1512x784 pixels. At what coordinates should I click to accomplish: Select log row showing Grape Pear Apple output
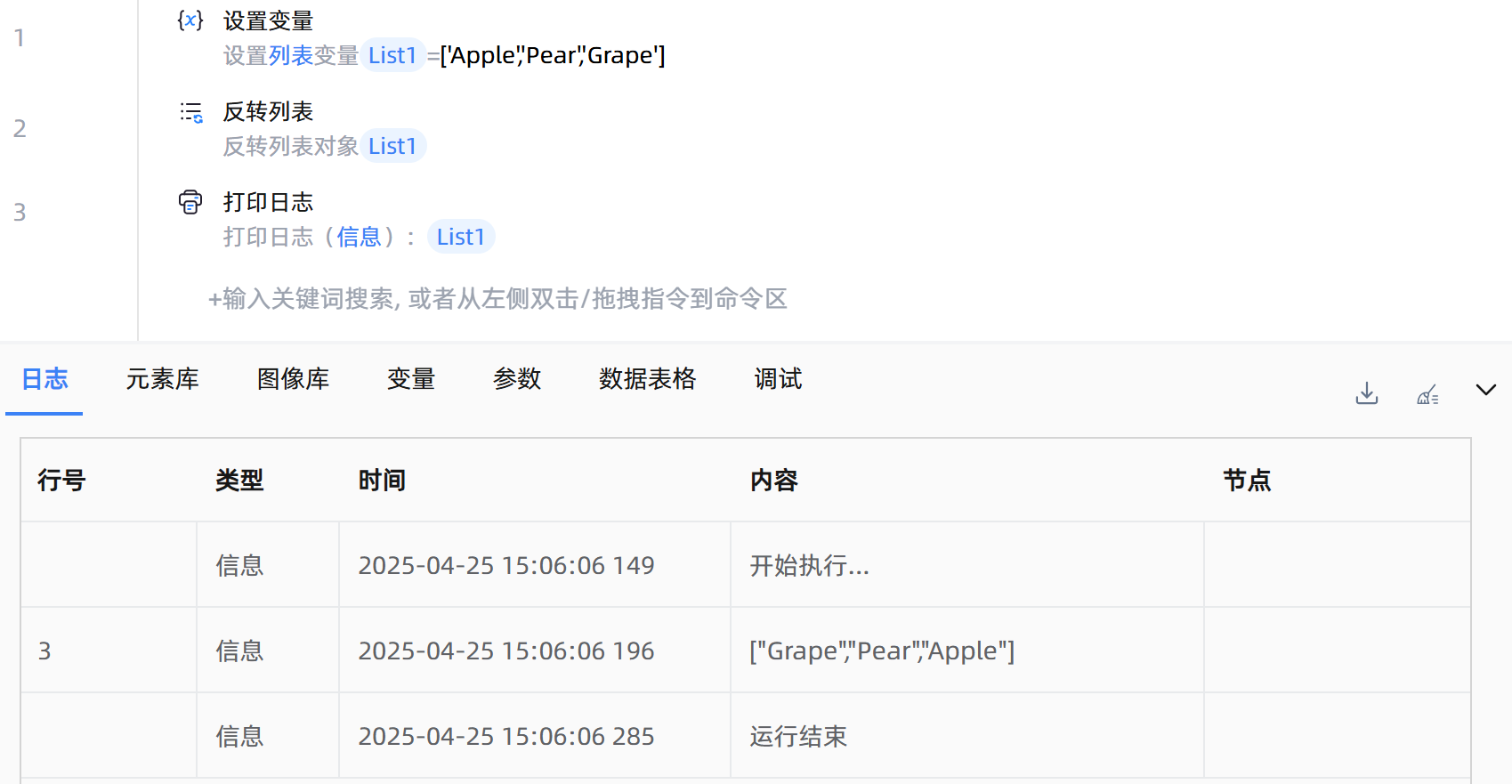pos(881,651)
